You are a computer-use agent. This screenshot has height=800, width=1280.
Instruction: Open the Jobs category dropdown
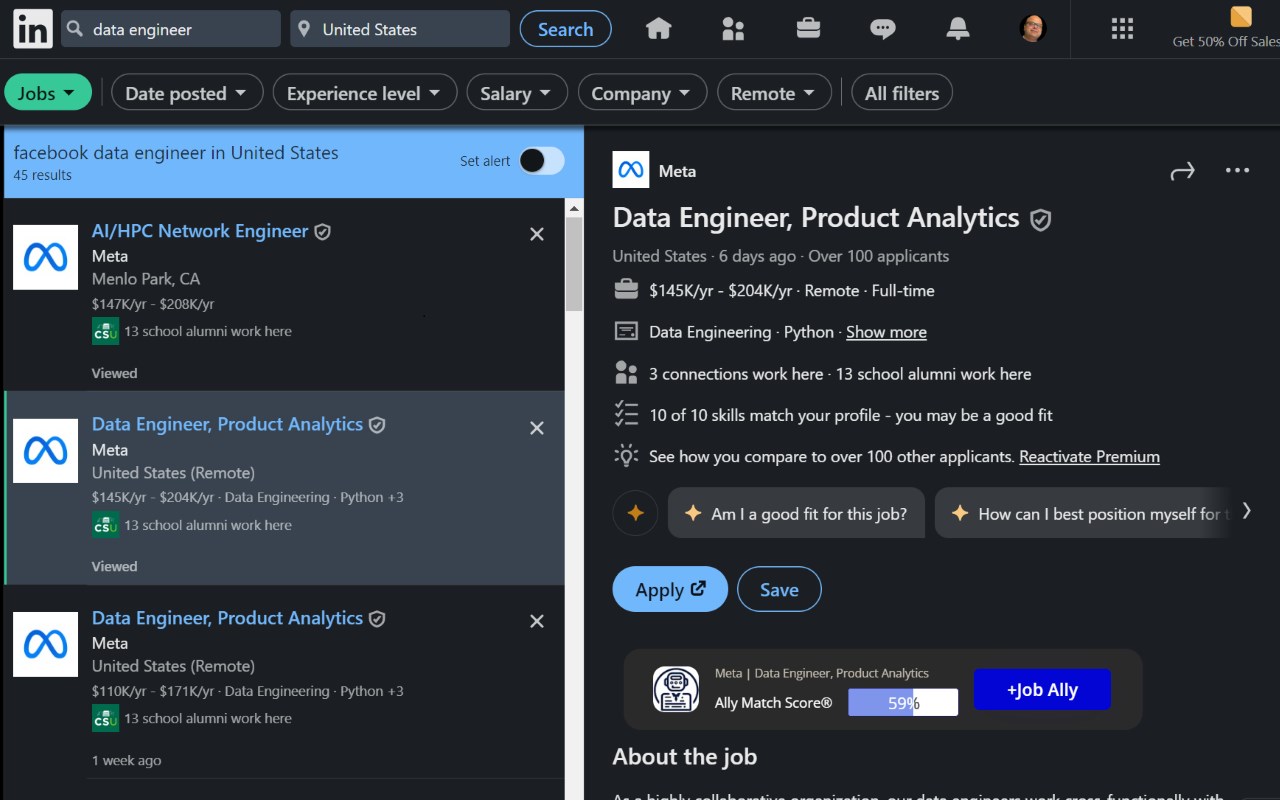click(x=48, y=93)
